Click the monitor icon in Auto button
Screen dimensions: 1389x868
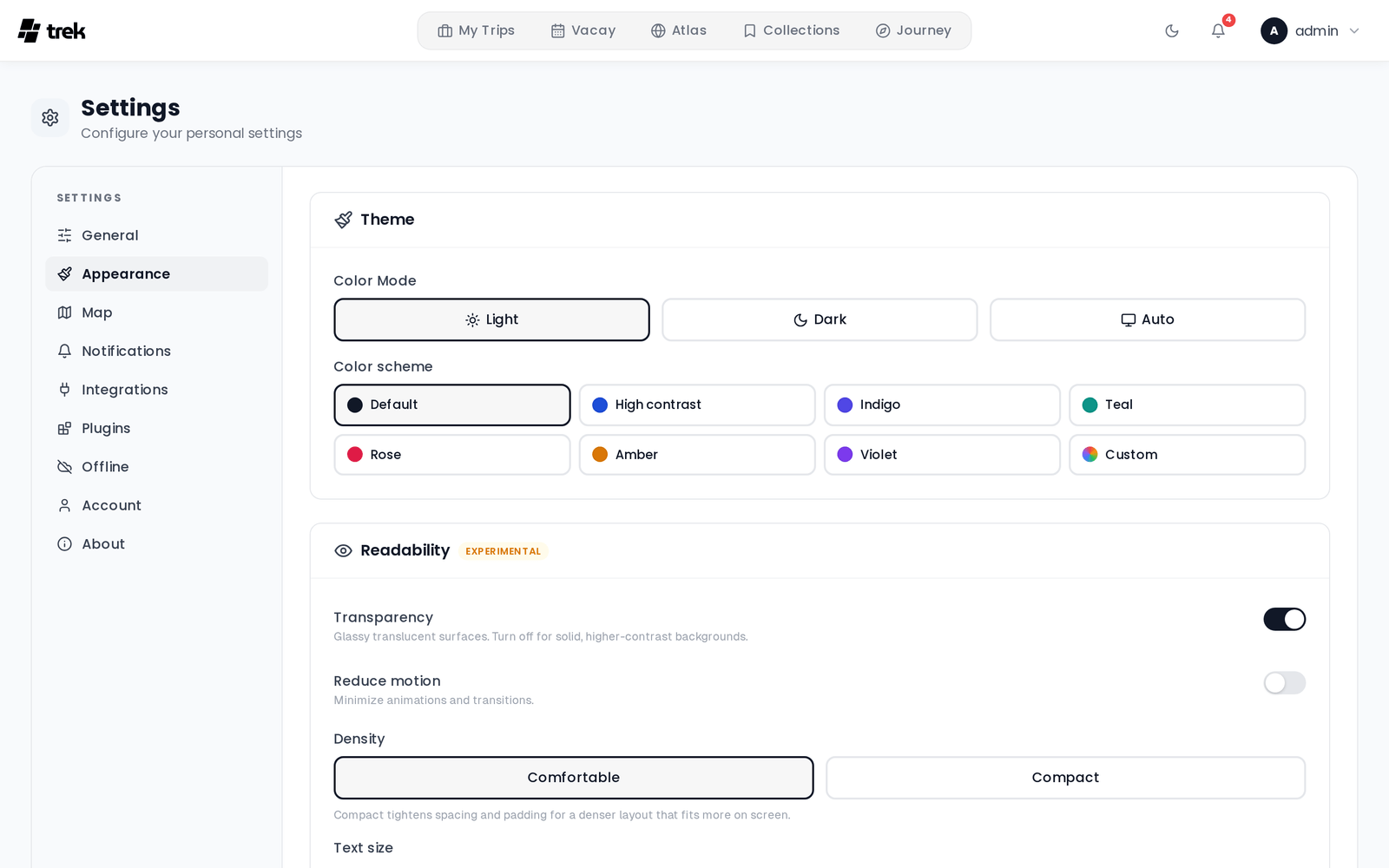pos(1128,320)
